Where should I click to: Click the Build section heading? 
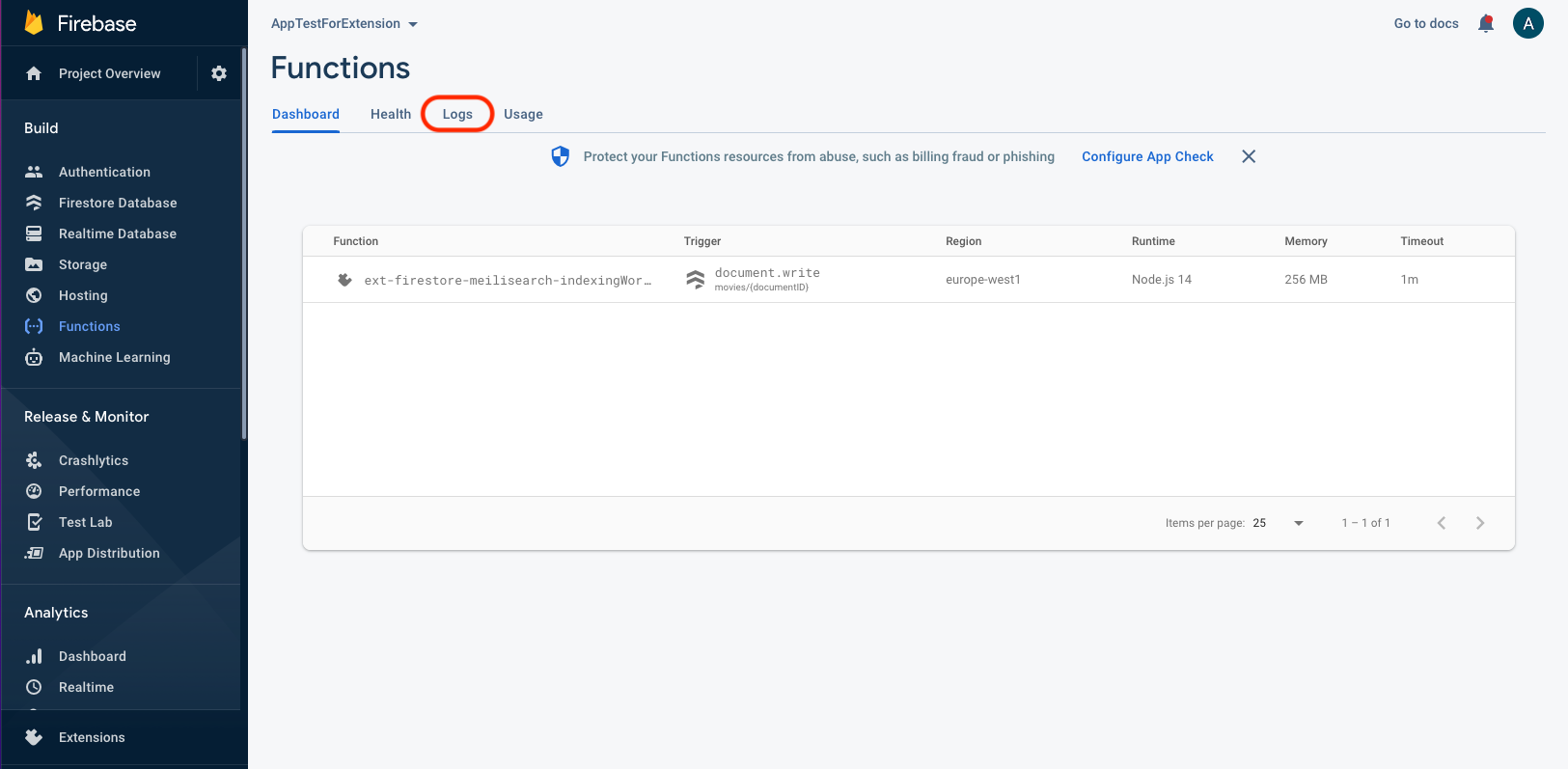tap(41, 128)
